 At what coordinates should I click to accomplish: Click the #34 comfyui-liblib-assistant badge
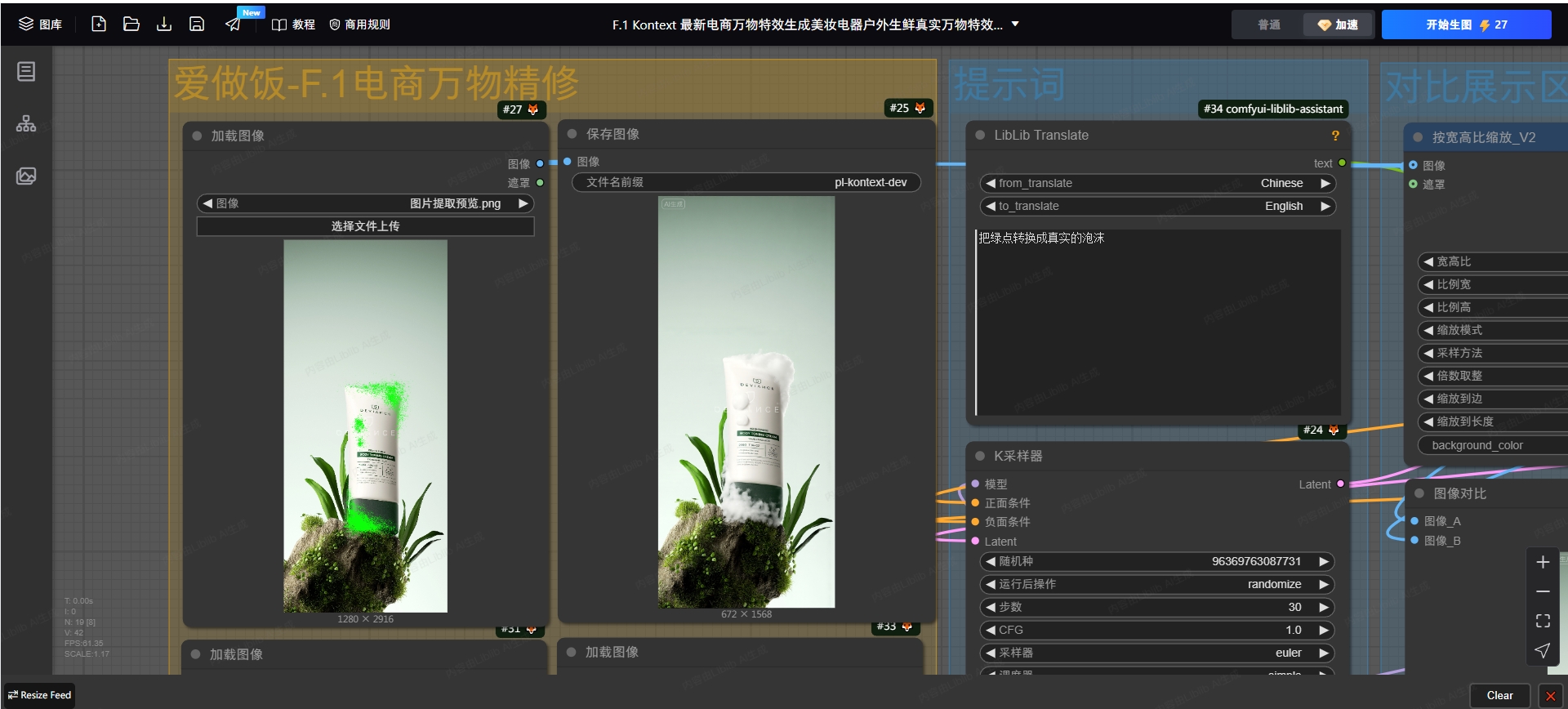[x=1273, y=109]
